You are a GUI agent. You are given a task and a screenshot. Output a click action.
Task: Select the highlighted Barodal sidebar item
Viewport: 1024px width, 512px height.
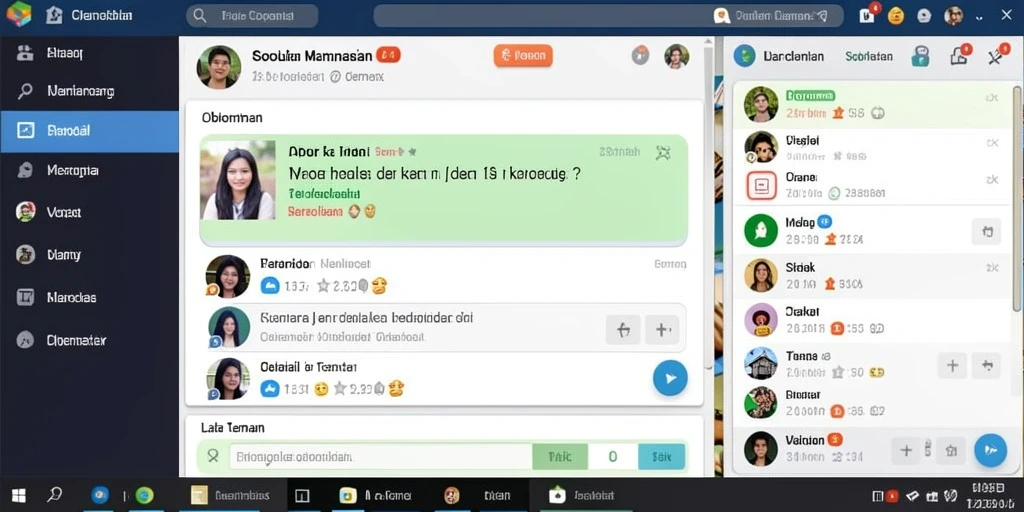(x=89, y=131)
